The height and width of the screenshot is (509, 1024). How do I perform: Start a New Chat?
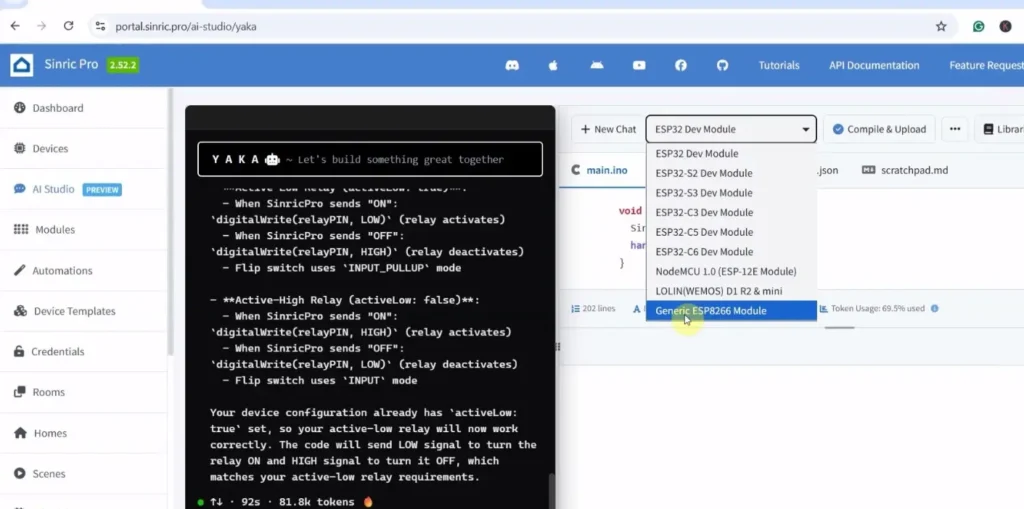(x=608, y=129)
